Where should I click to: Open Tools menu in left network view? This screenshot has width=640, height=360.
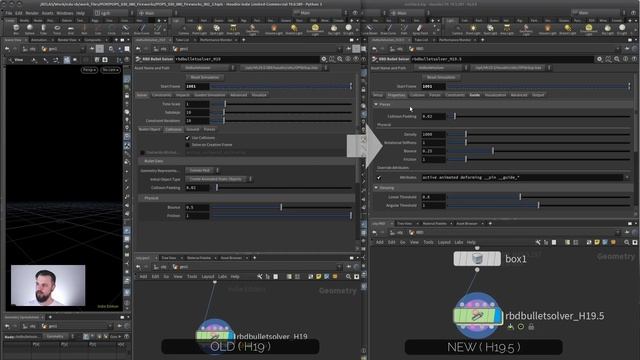coord(192,277)
